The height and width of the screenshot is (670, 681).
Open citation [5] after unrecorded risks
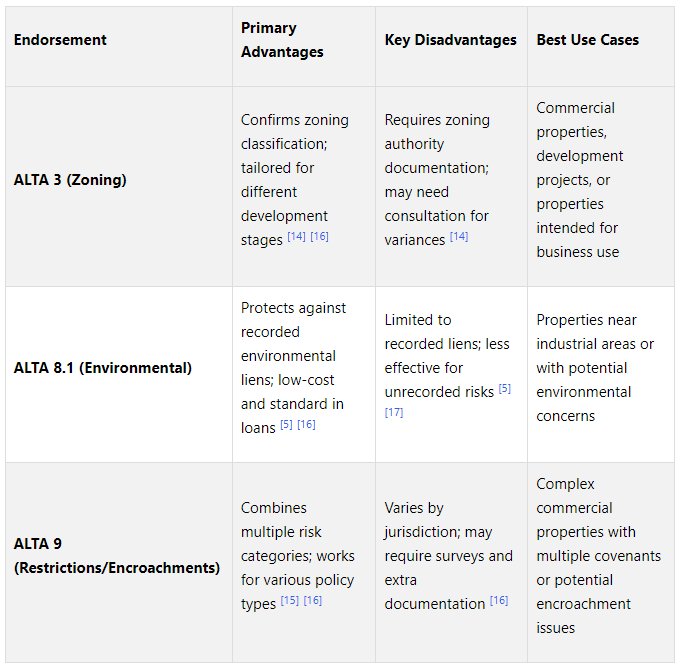tap(505, 388)
